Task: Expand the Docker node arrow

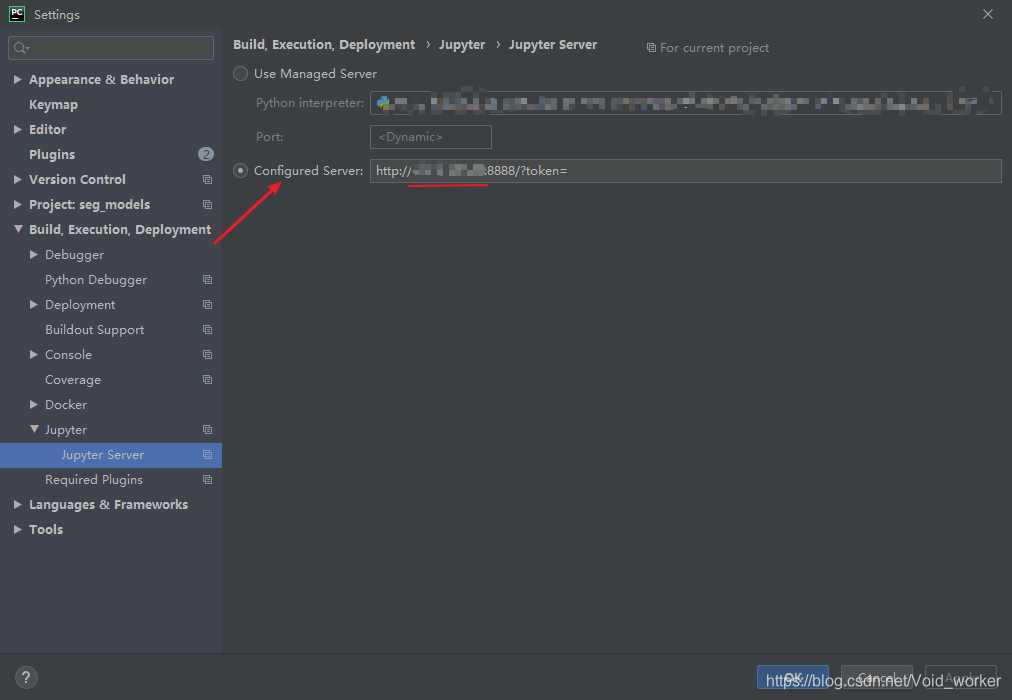Action: (x=34, y=405)
